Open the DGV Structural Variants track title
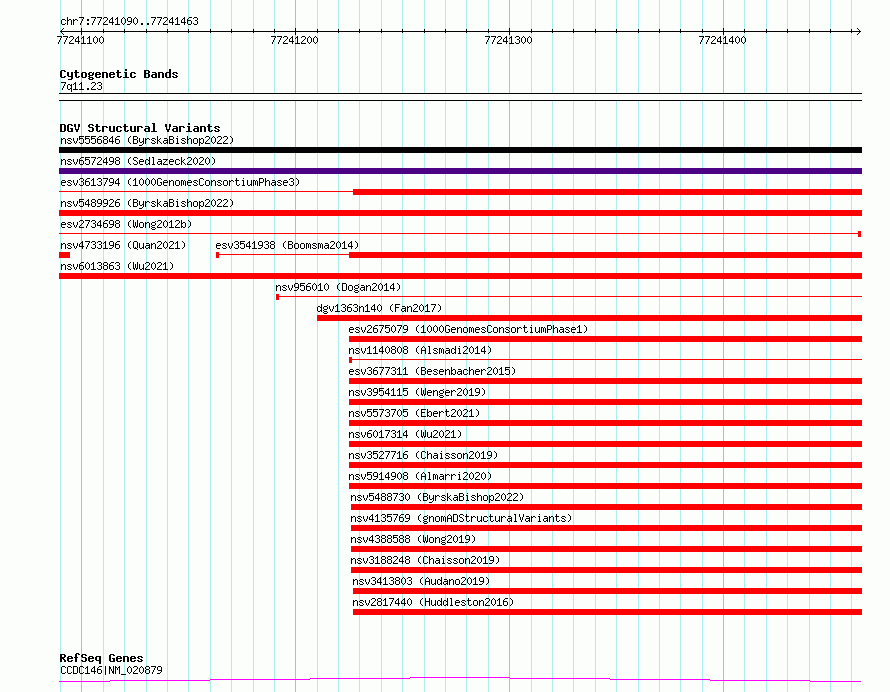Screen dimensions: 890x692 pyautogui.click(x=139, y=128)
